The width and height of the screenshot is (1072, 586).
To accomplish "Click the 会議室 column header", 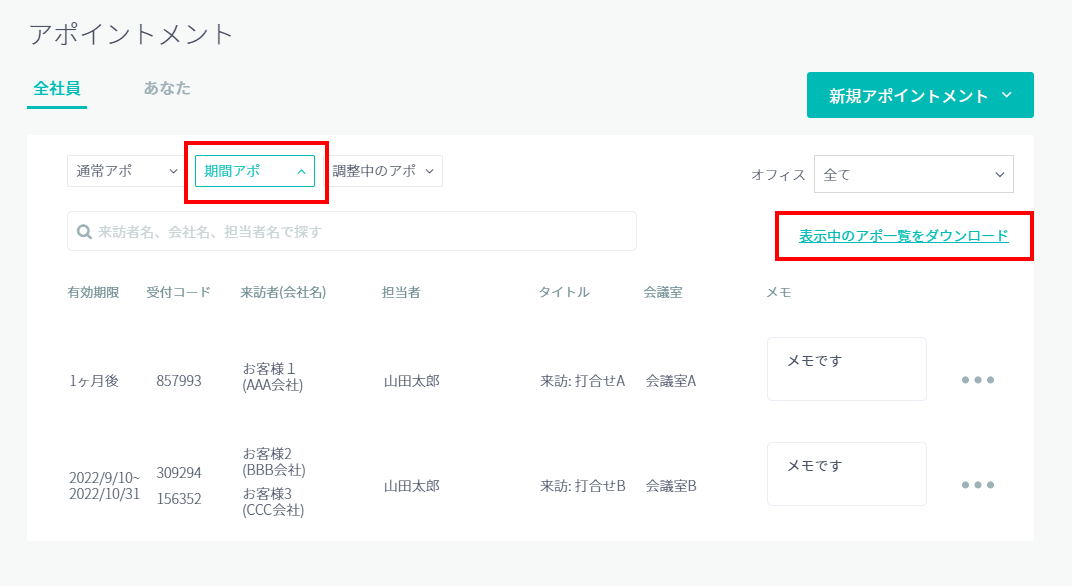I will (x=662, y=293).
